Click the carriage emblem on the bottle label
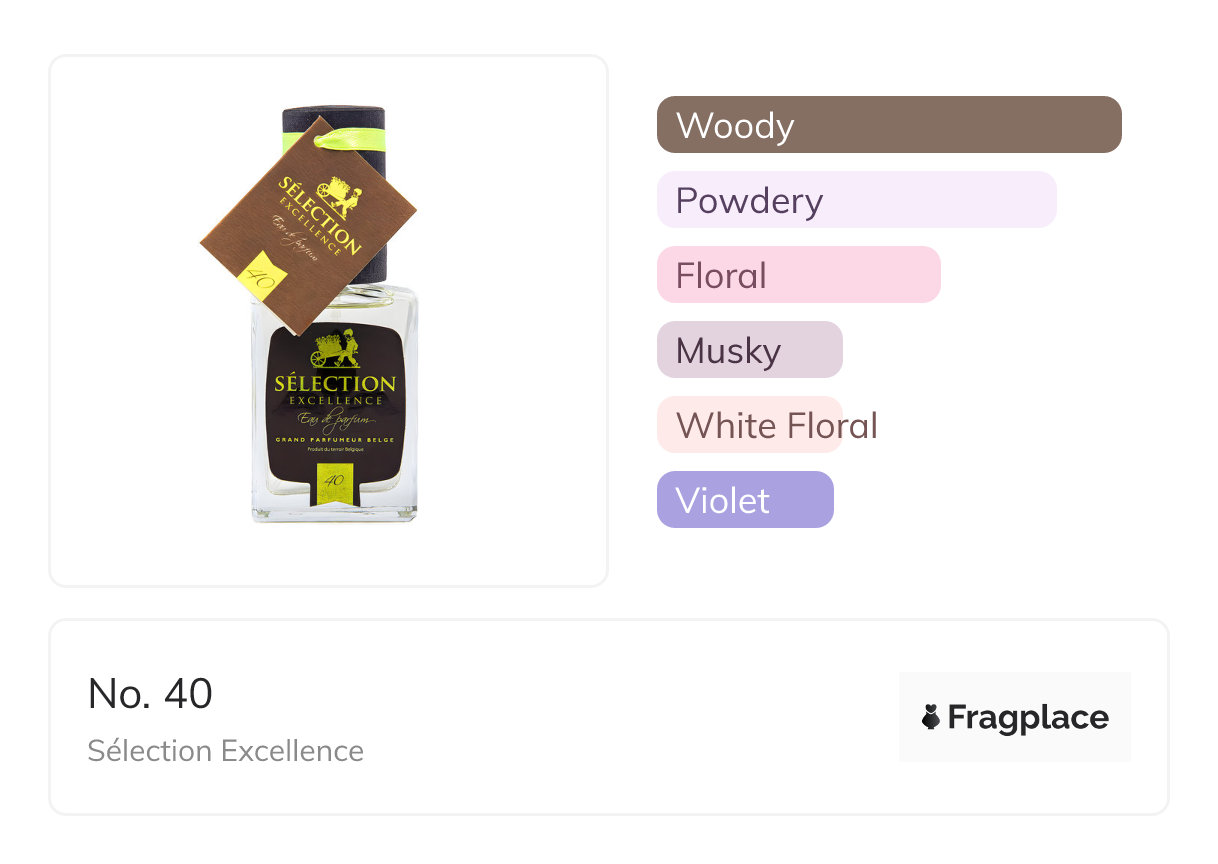 pos(334,349)
